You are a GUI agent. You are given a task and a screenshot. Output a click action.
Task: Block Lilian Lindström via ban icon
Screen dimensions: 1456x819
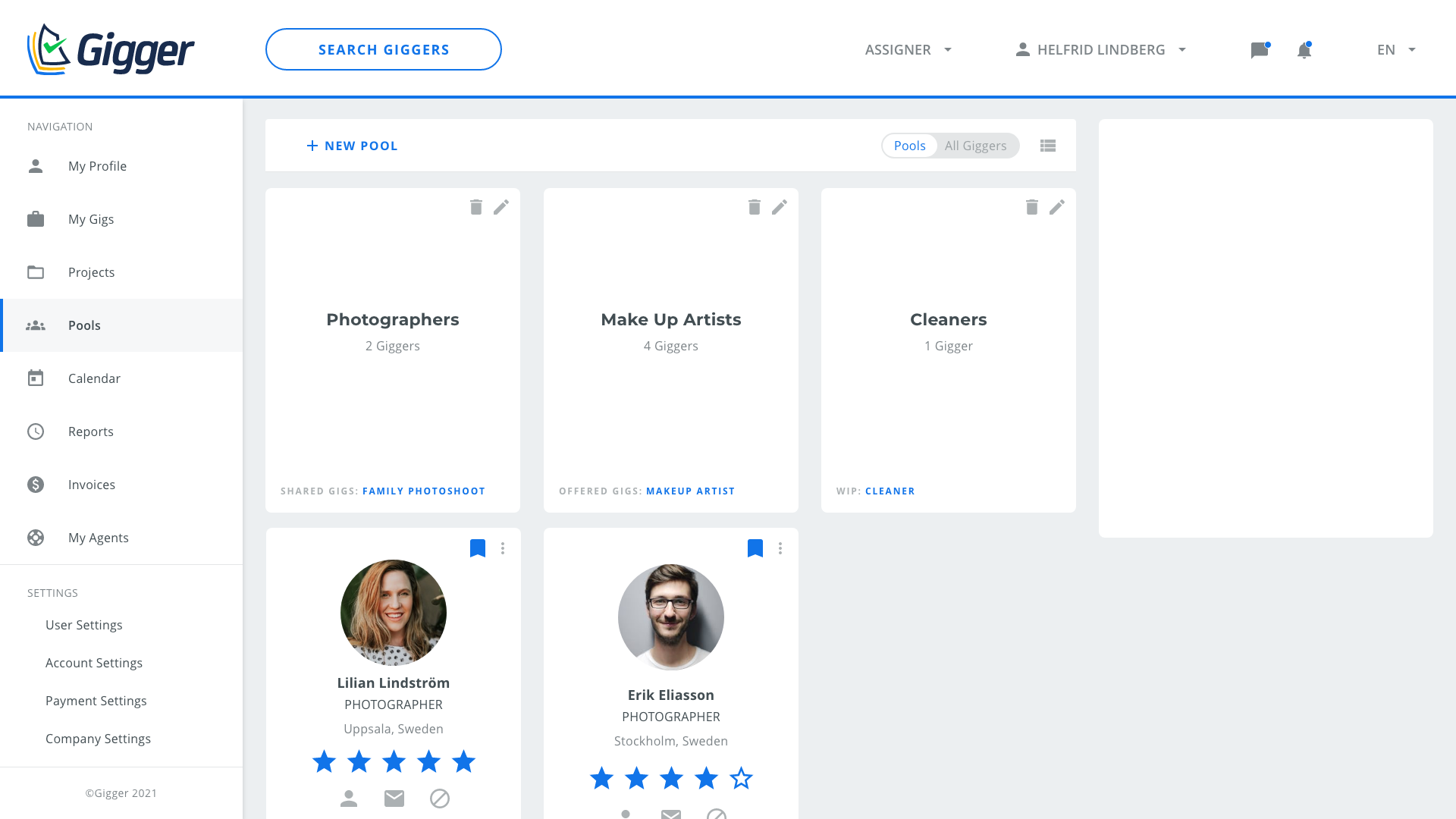440,799
